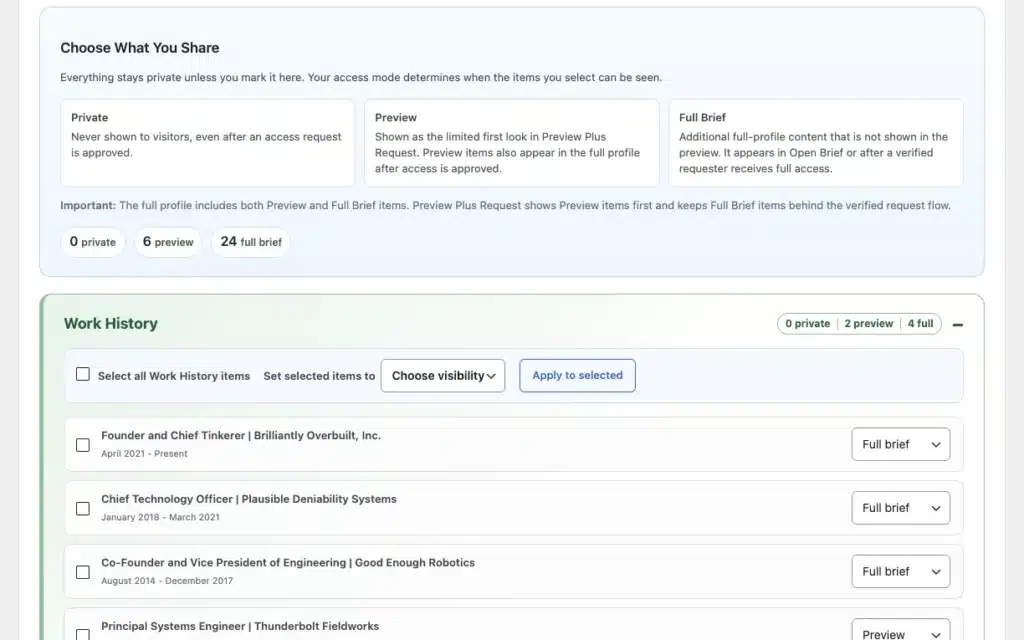This screenshot has width=1024, height=640.
Task: Click the 'Important:' note text
Action: (505, 206)
